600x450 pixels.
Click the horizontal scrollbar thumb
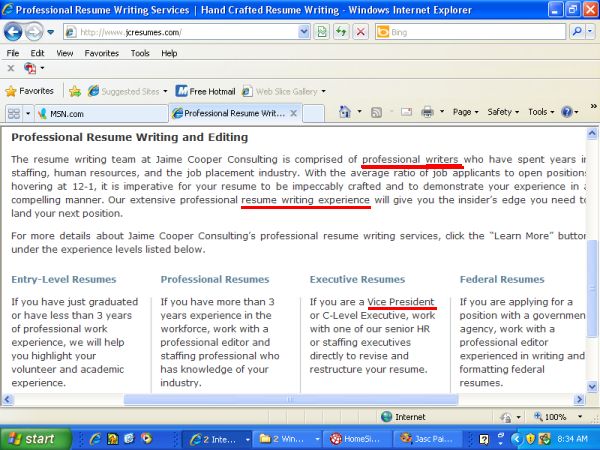point(291,399)
